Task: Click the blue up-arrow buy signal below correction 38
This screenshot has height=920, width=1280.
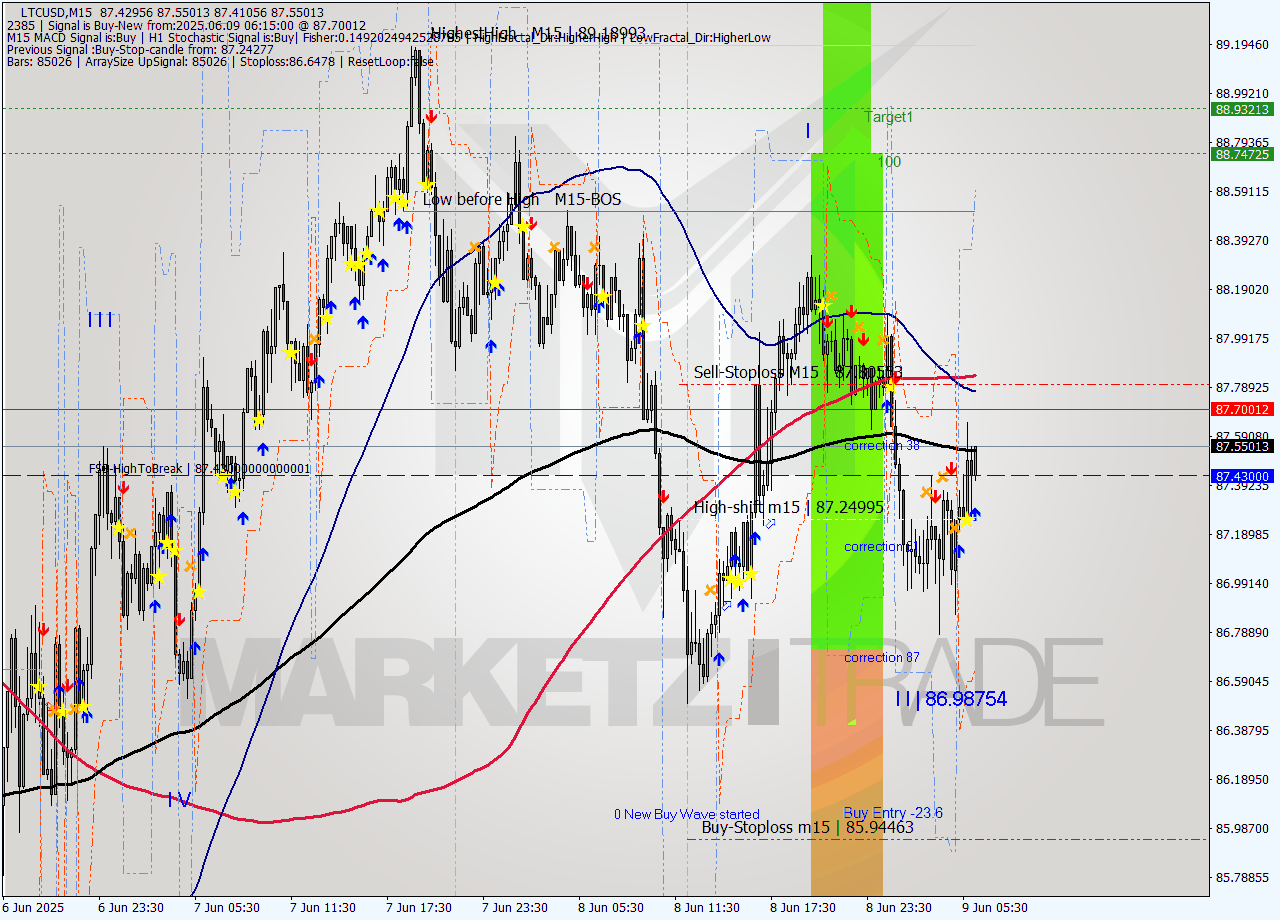Action: (x=974, y=513)
